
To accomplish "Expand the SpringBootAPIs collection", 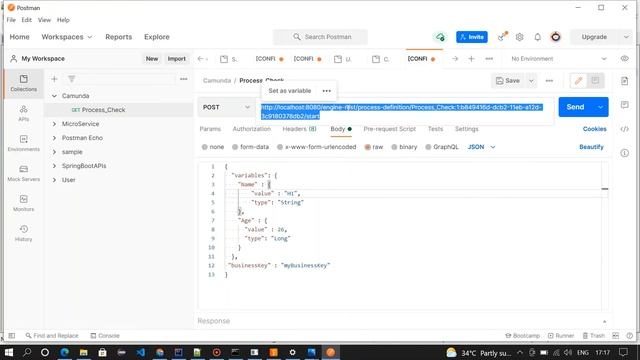I will tap(54, 166).
